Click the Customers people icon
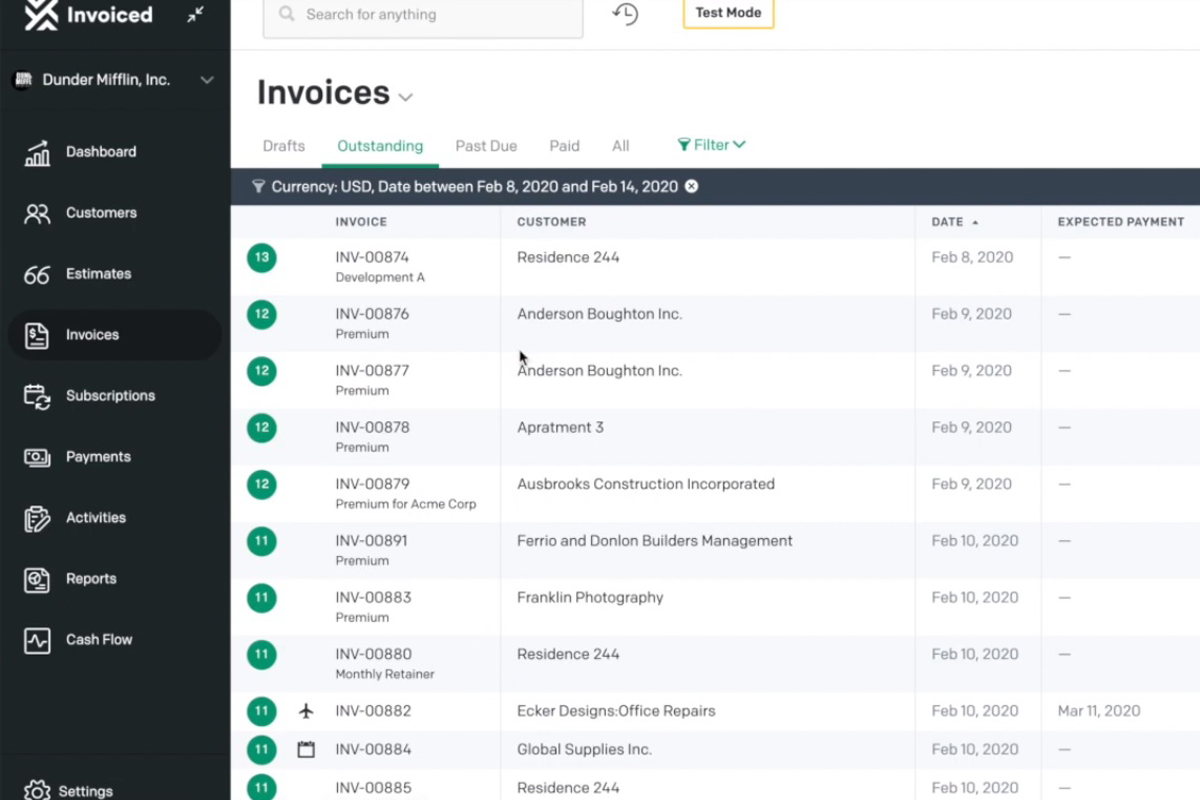Image resolution: width=1200 pixels, height=800 pixels. pyautogui.click(x=37, y=213)
